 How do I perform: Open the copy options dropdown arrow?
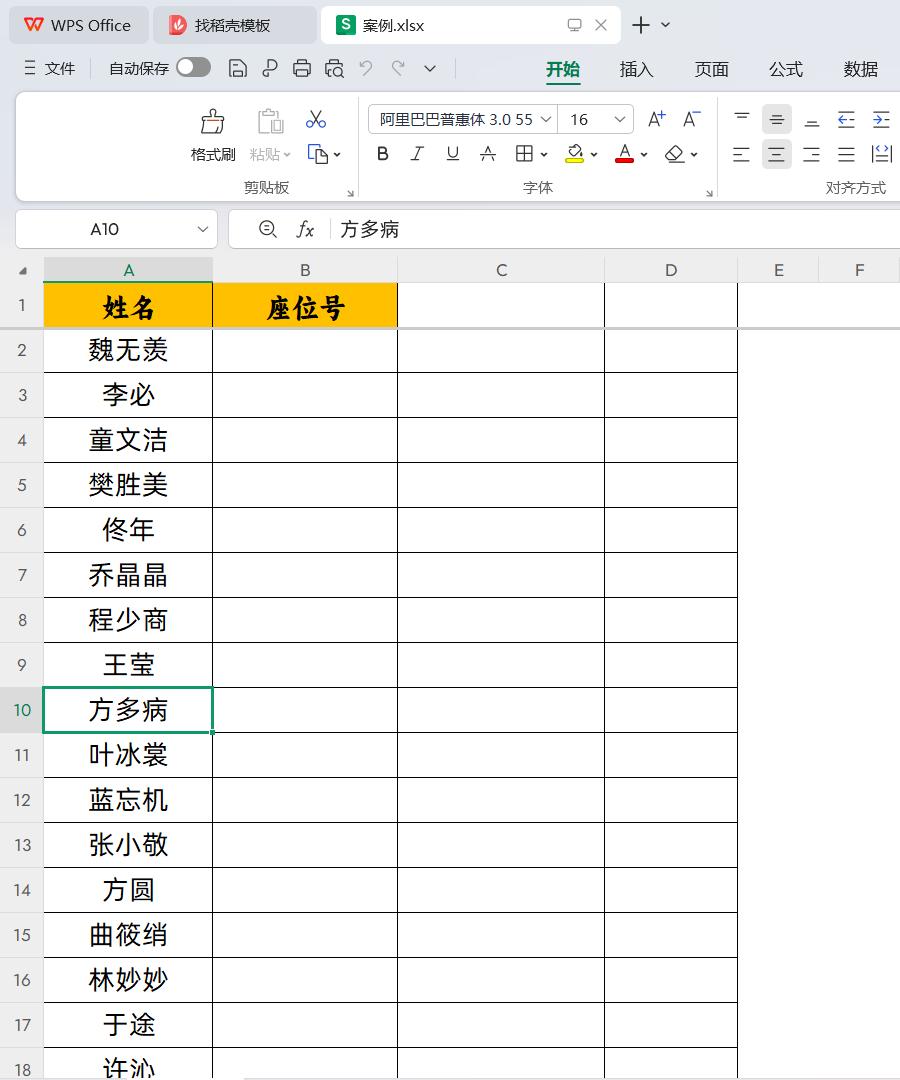pyautogui.click(x=337, y=155)
